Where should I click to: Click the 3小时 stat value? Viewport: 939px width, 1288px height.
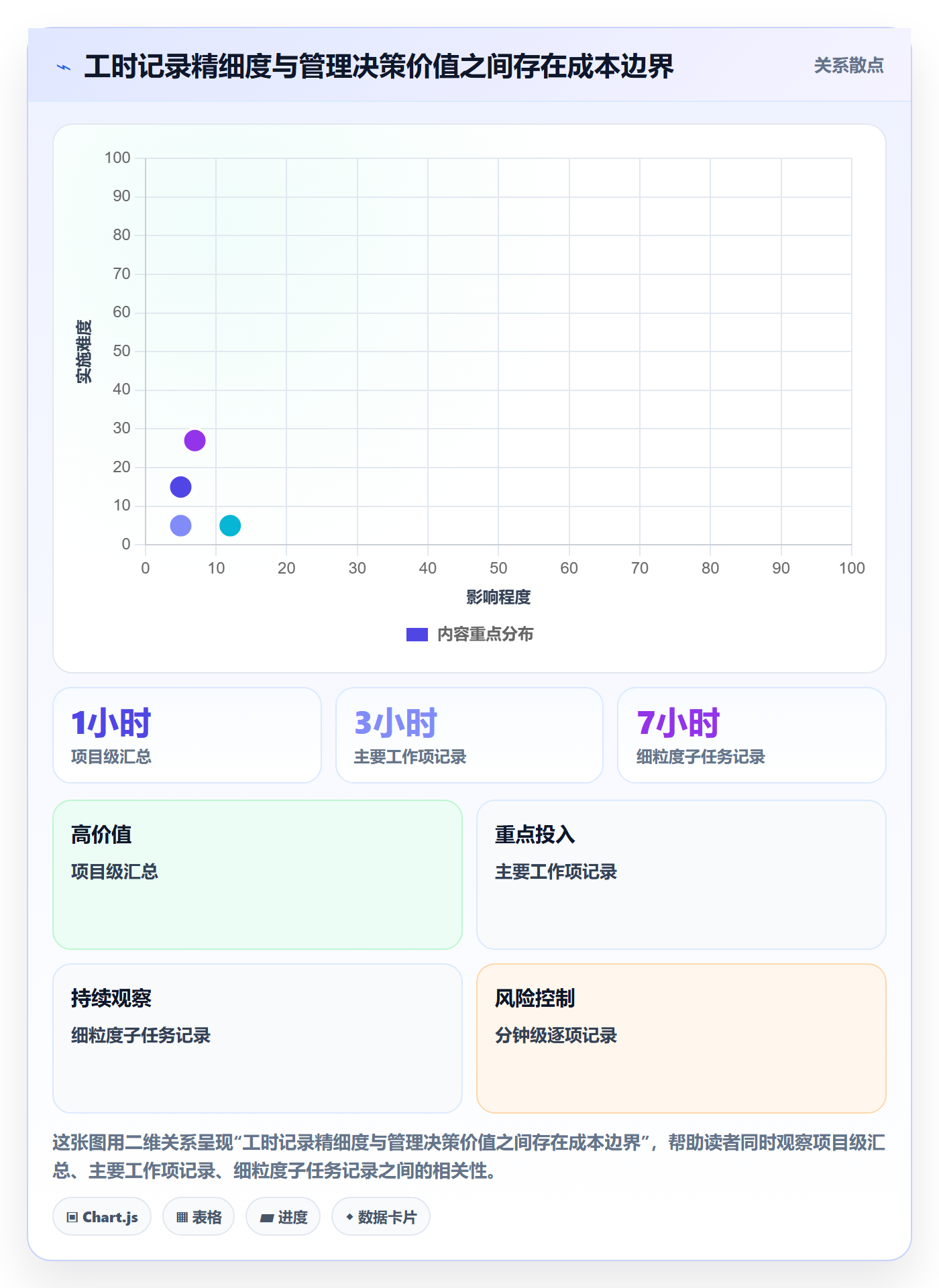(396, 723)
